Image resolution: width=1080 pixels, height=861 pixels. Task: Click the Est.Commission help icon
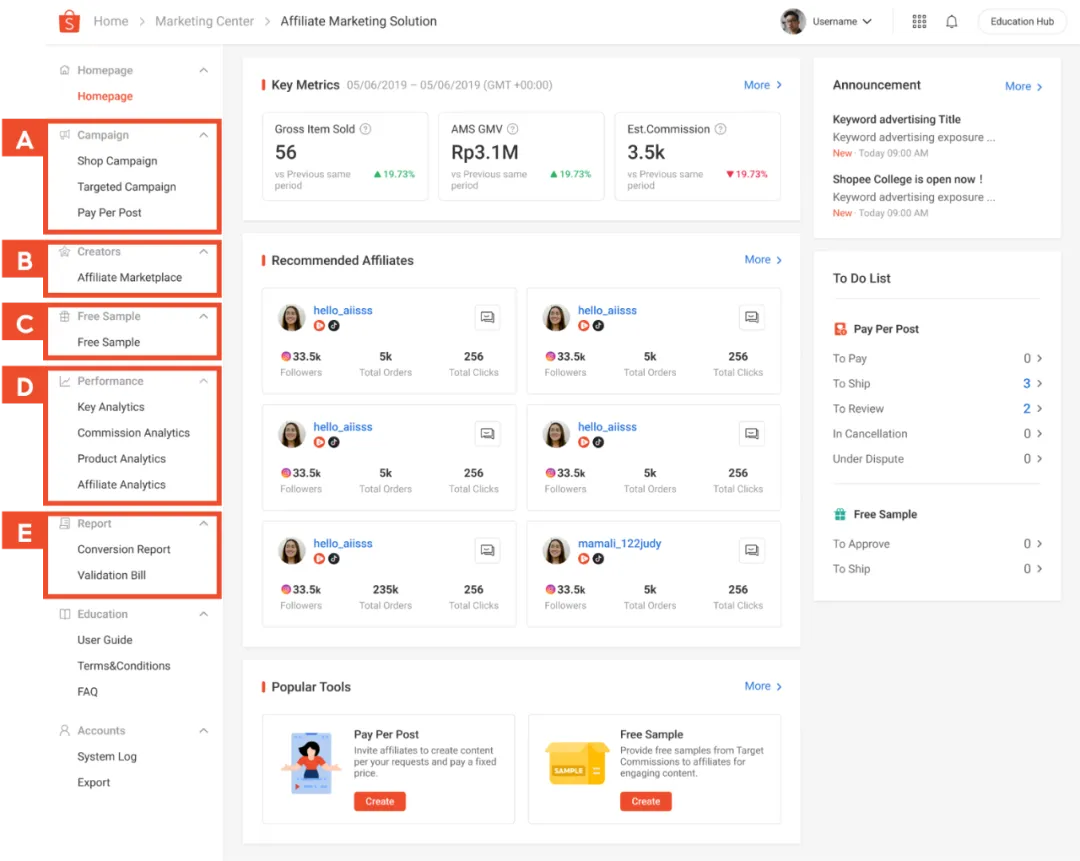point(720,129)
